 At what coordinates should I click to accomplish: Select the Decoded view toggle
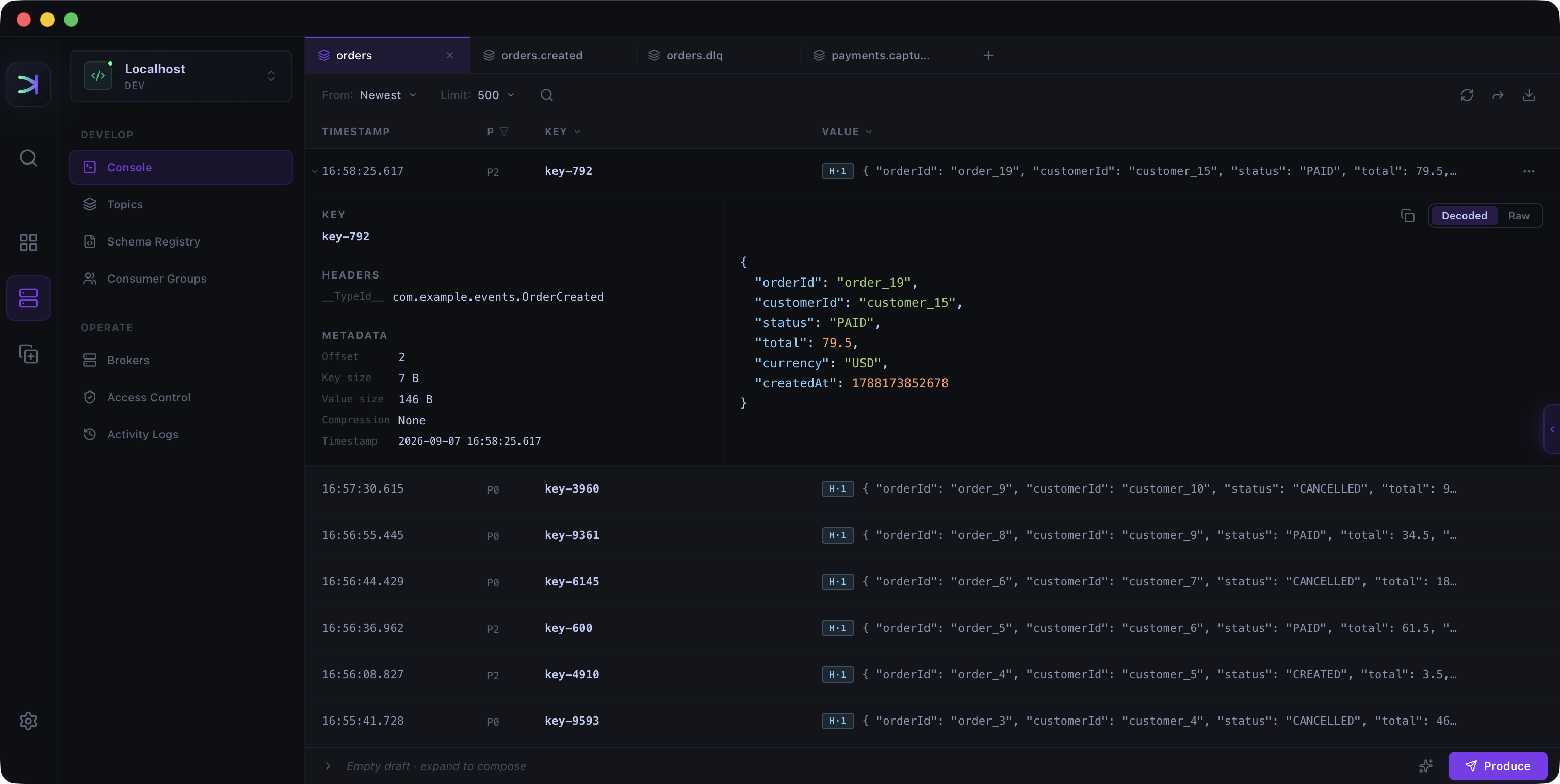[x=1464, y=216]
